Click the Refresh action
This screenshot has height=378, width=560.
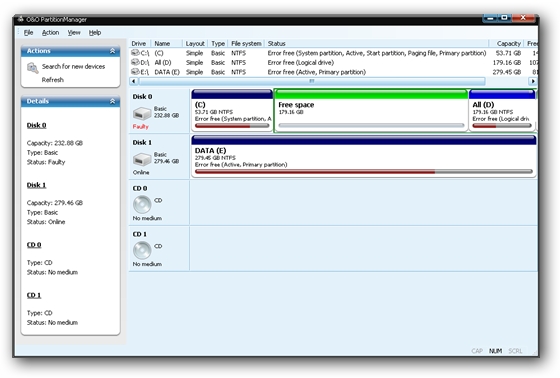click(x=52, y=80)
